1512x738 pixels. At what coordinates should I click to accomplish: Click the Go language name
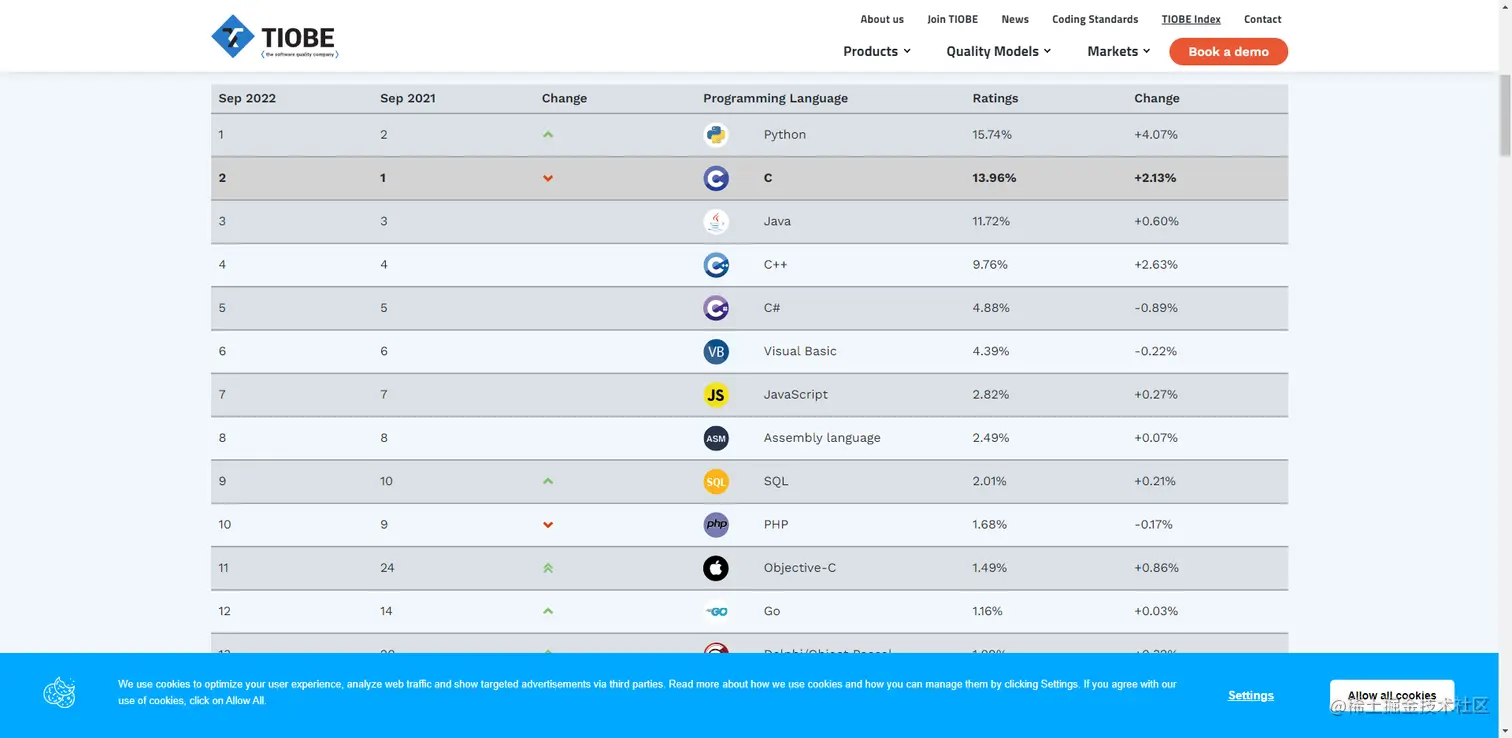772,611
